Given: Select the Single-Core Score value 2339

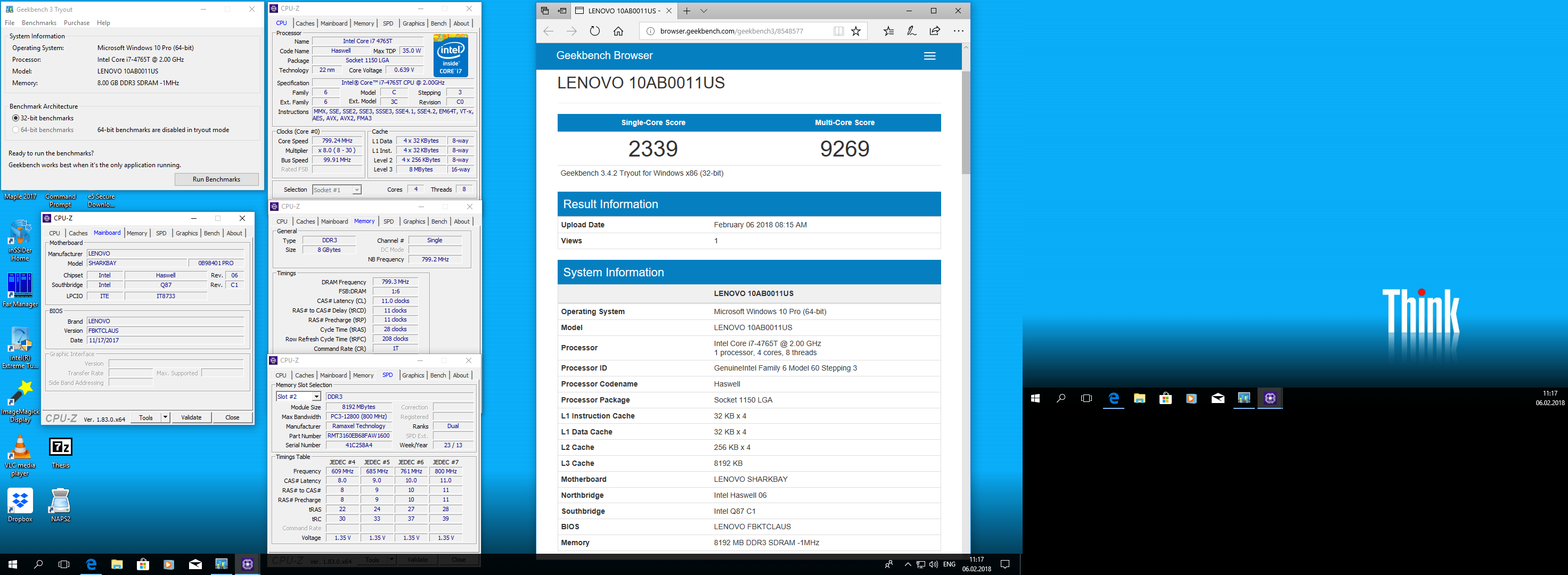Looking at the screenshot, I should point(652,149).
